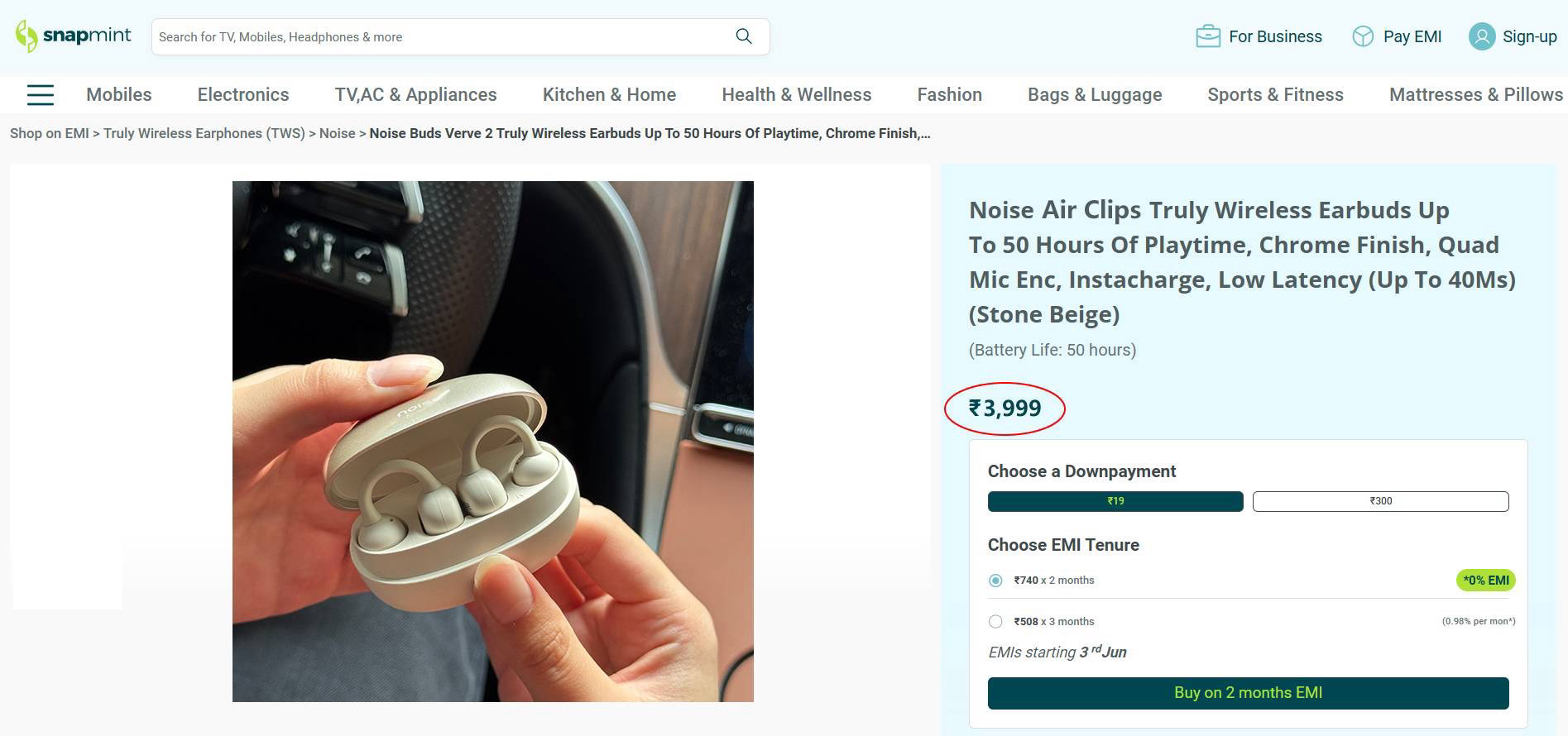
Task: Select ₹740 x 2 months EMI tenure
Action: [995, 581]
